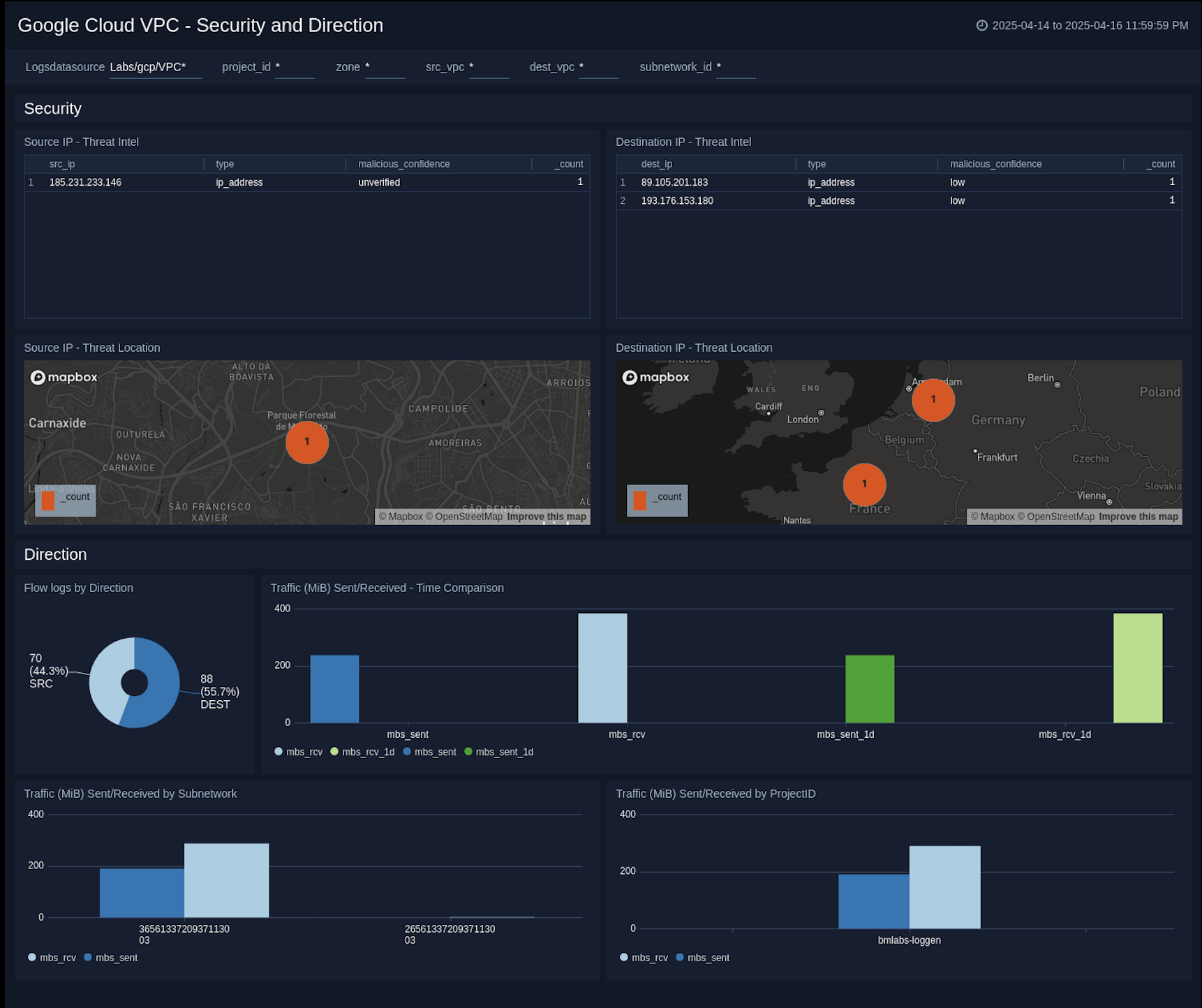Collapse the Direction row
Screen dimensions: 1202x1008
coord(55,554)
